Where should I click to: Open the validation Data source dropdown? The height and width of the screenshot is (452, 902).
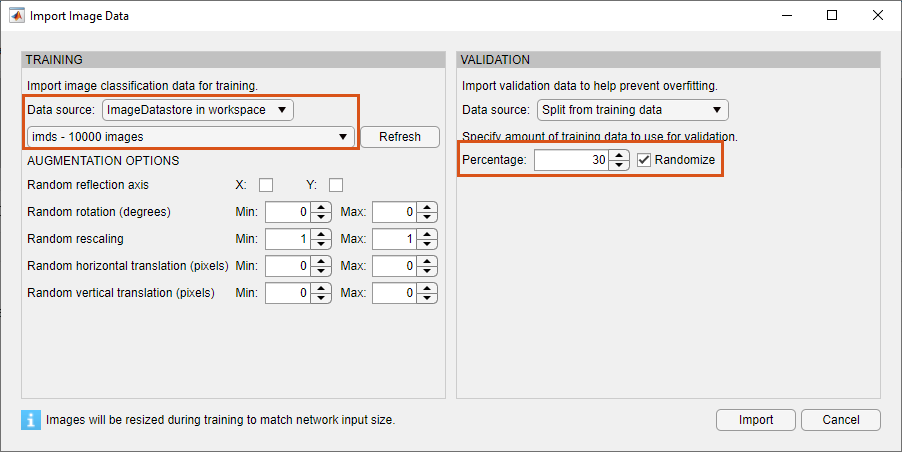coord(632,110)
